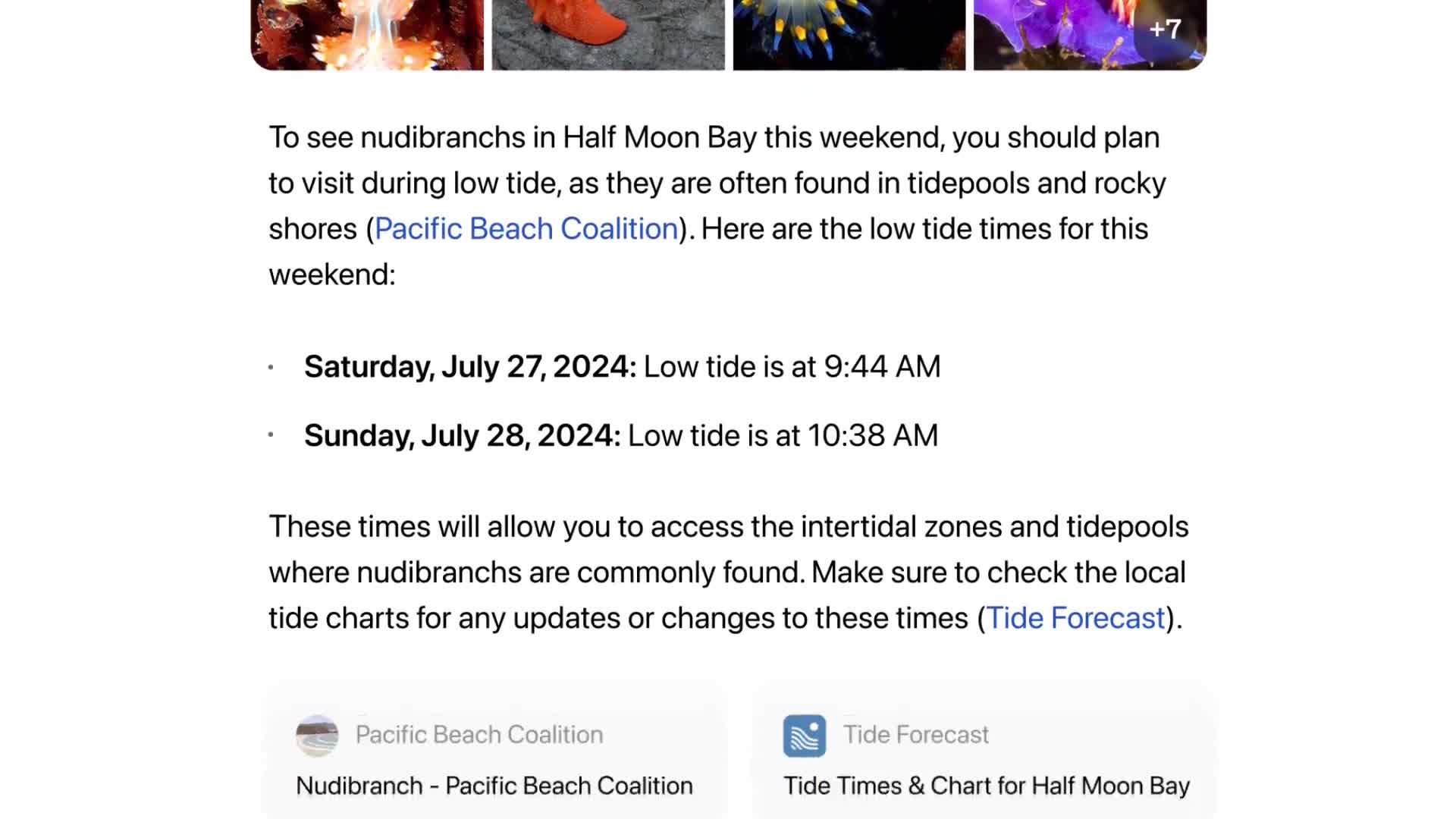1456x819 pixels.
Task: Follow the inline Pacific Beach Coalition link
Action: 526,229
